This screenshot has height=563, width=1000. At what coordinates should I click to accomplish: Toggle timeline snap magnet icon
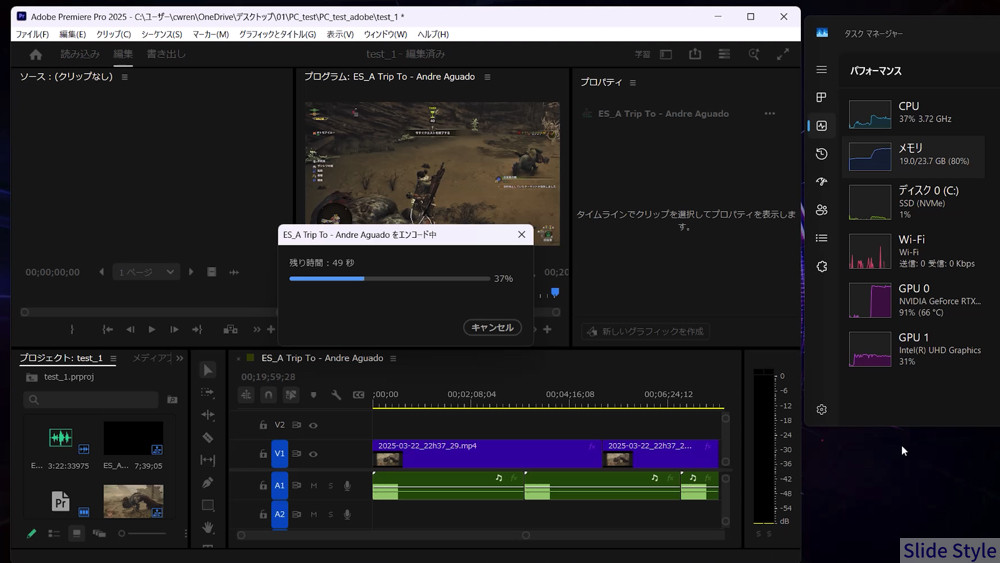coord(268,395)
